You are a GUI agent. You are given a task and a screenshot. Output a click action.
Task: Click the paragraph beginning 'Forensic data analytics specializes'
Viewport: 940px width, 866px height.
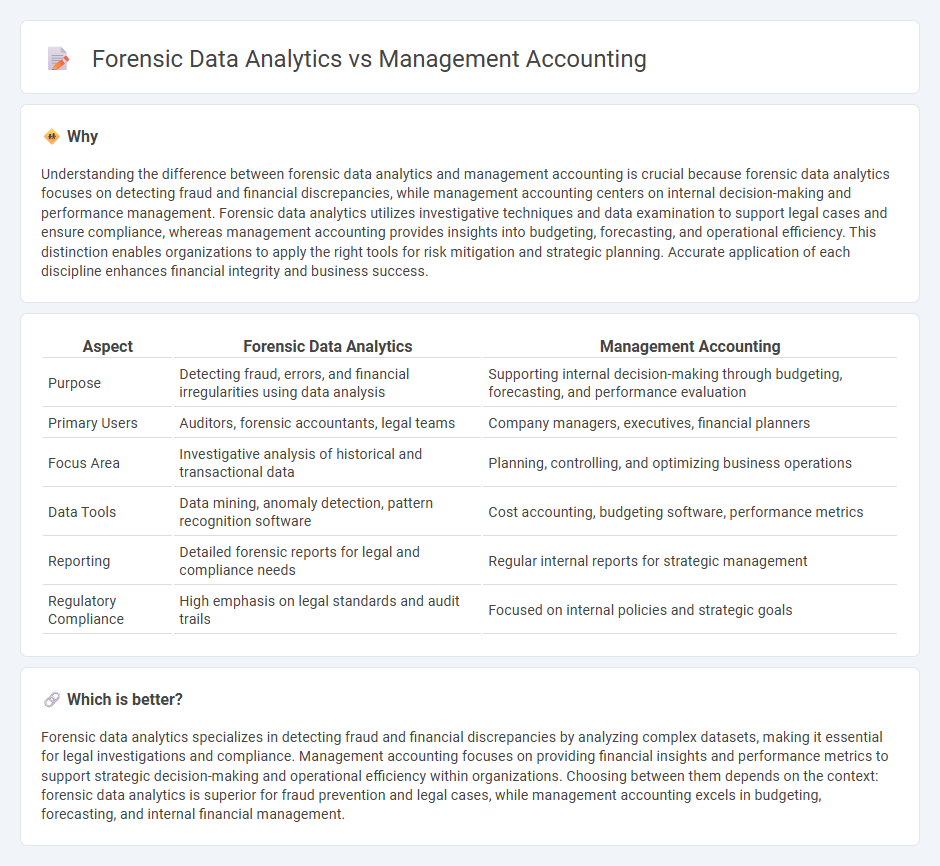click(465, 776)
